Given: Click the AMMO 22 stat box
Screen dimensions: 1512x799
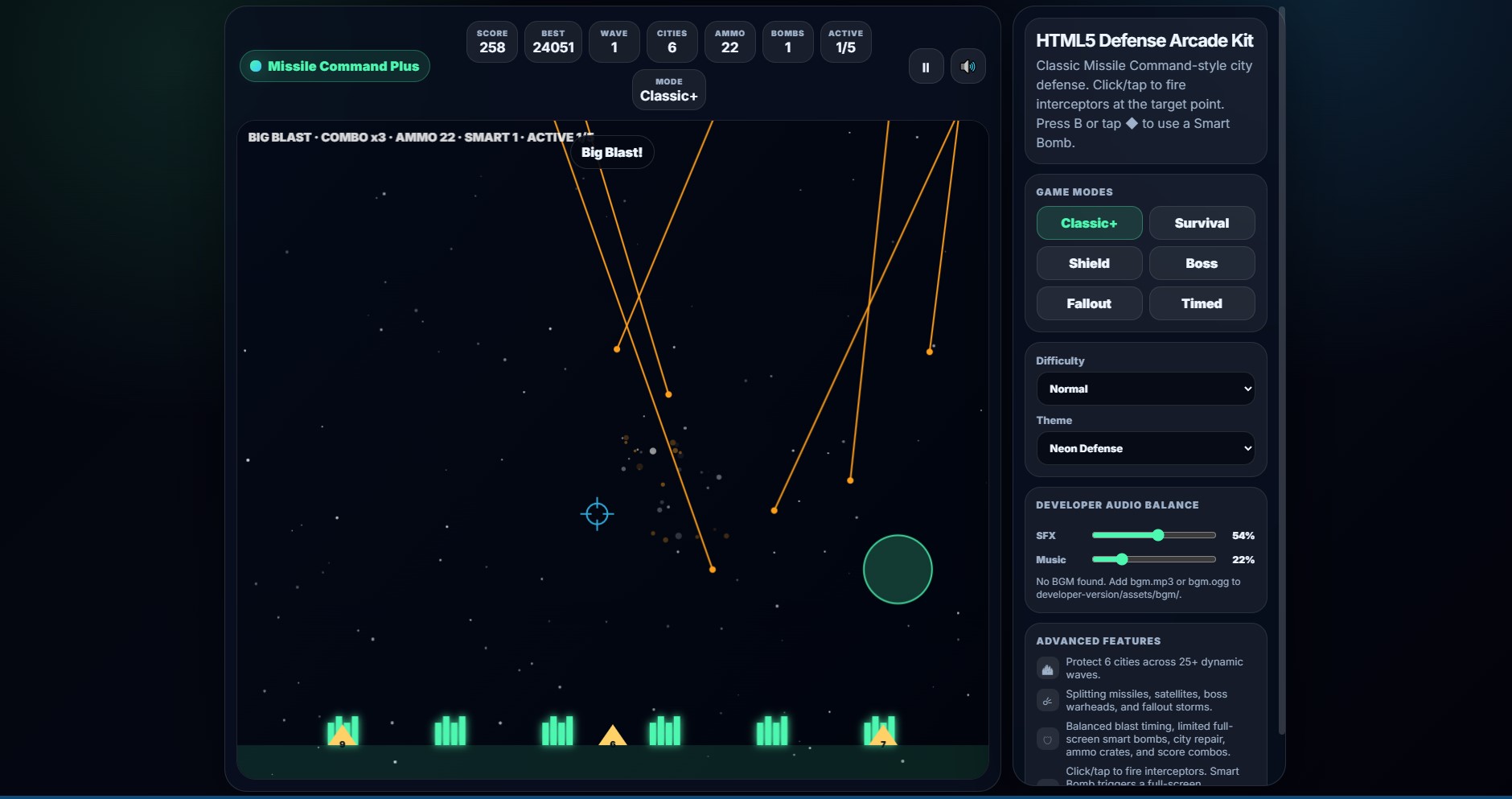Looking at the screenshot, I should click(730, 42).
